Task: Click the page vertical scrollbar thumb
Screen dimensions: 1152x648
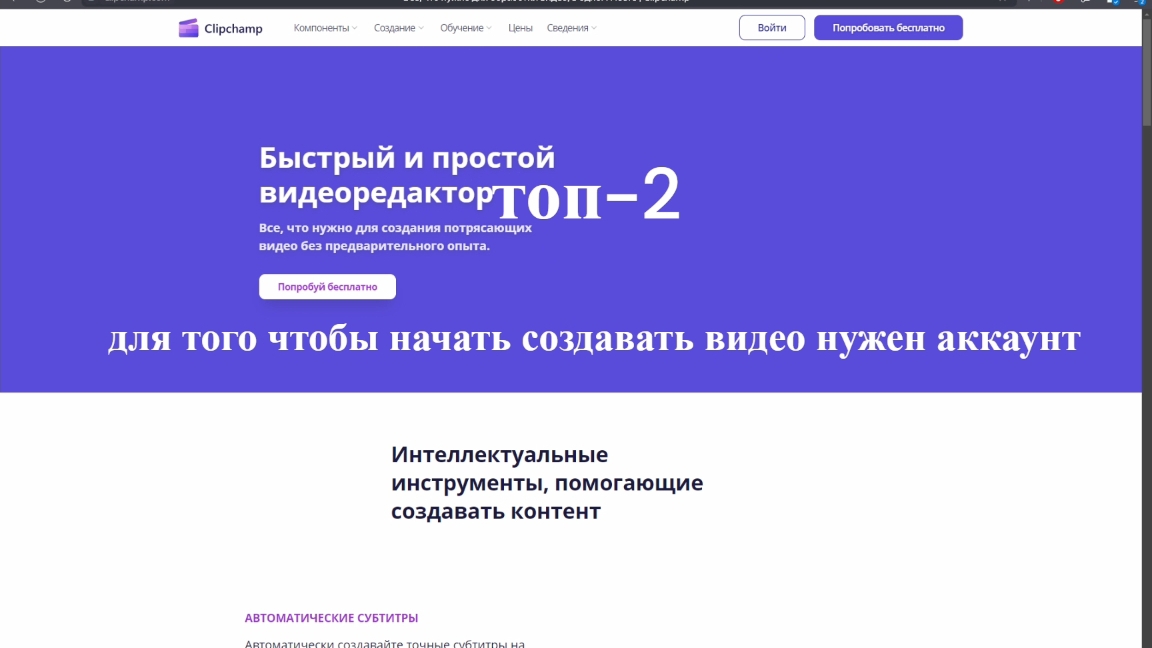Action: [1147, 70]
